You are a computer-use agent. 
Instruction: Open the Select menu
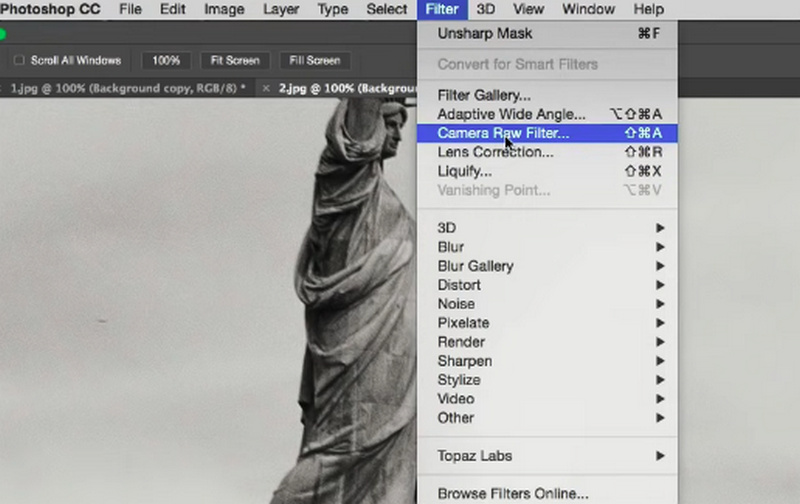click(x=387, y=9)
